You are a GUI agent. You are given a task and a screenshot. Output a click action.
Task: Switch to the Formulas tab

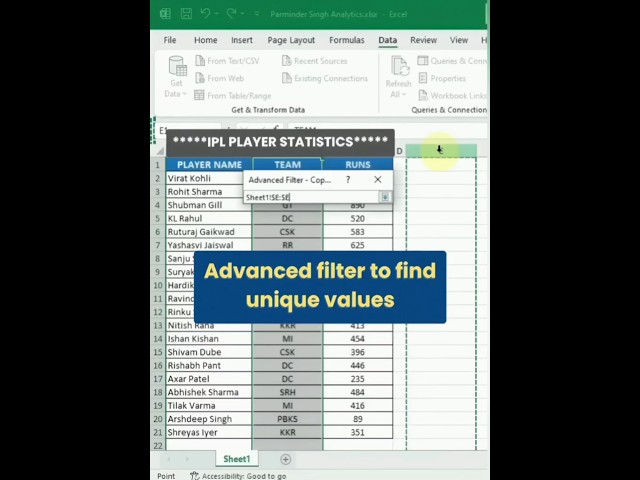[347, 40]
